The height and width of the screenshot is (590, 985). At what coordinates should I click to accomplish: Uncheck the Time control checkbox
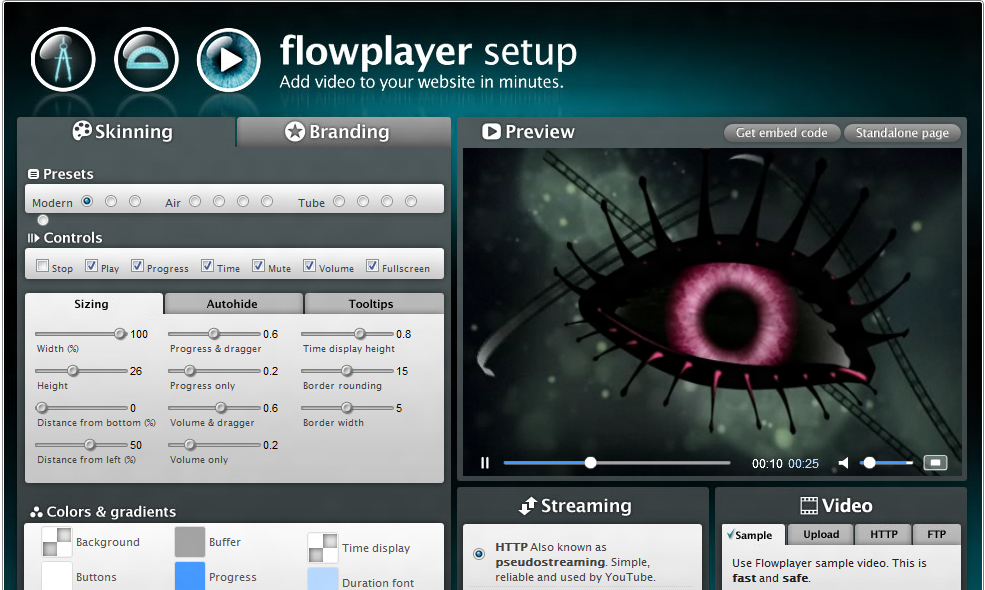207,266
